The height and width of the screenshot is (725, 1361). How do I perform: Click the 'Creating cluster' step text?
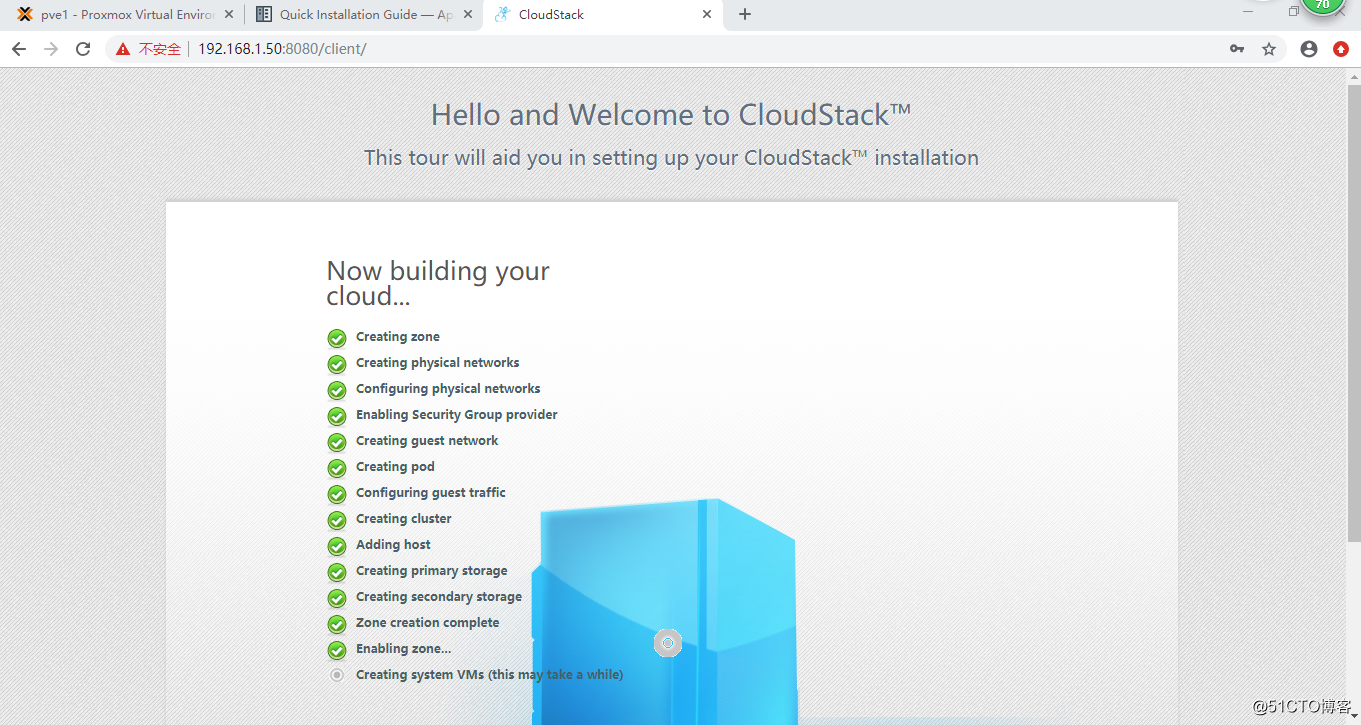tap(404, 519)
